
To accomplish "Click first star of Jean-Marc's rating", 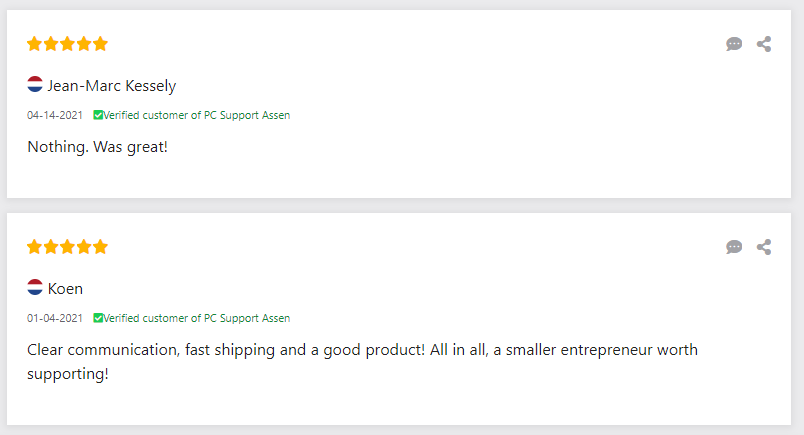I will (x=35, y=44).
